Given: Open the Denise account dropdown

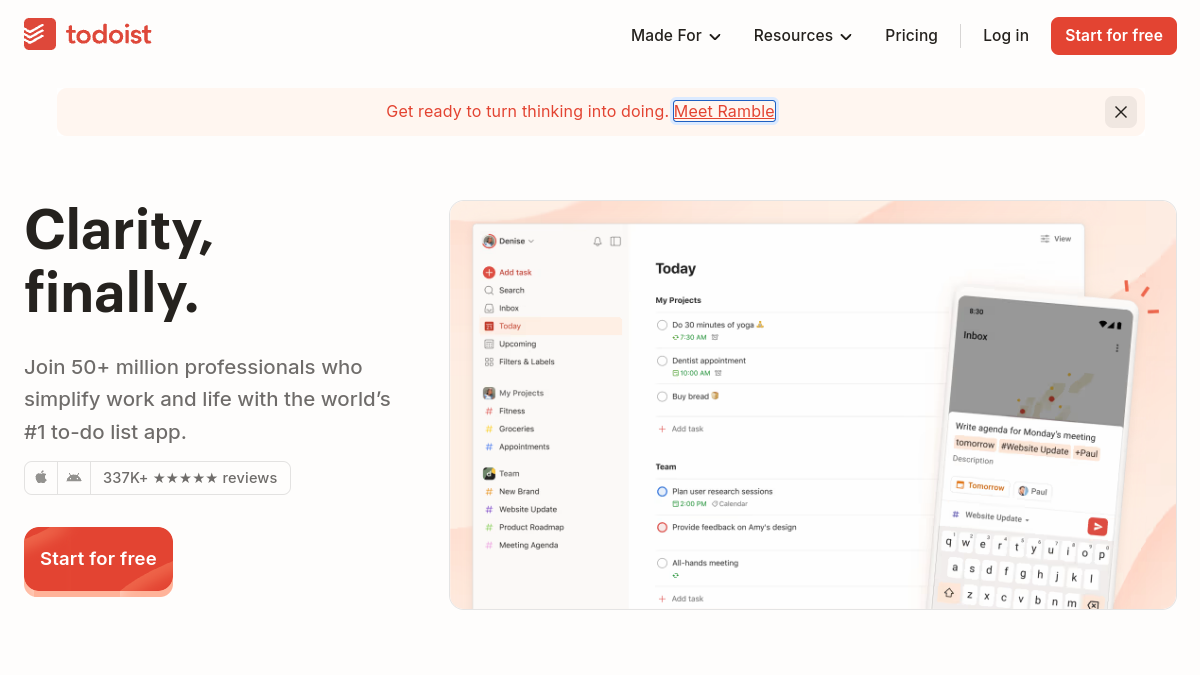Looking at the screenshot, I should [509, 241].
